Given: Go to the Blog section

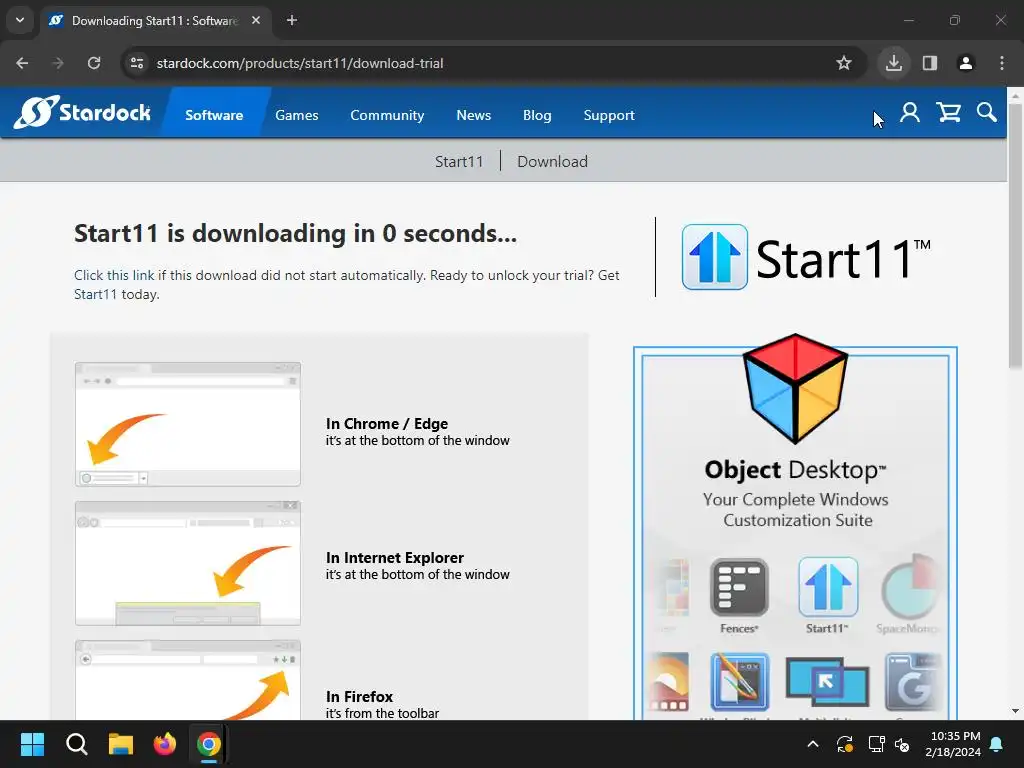Looking at the screenshot, I should pyautogui.click(x=537, y=115).
